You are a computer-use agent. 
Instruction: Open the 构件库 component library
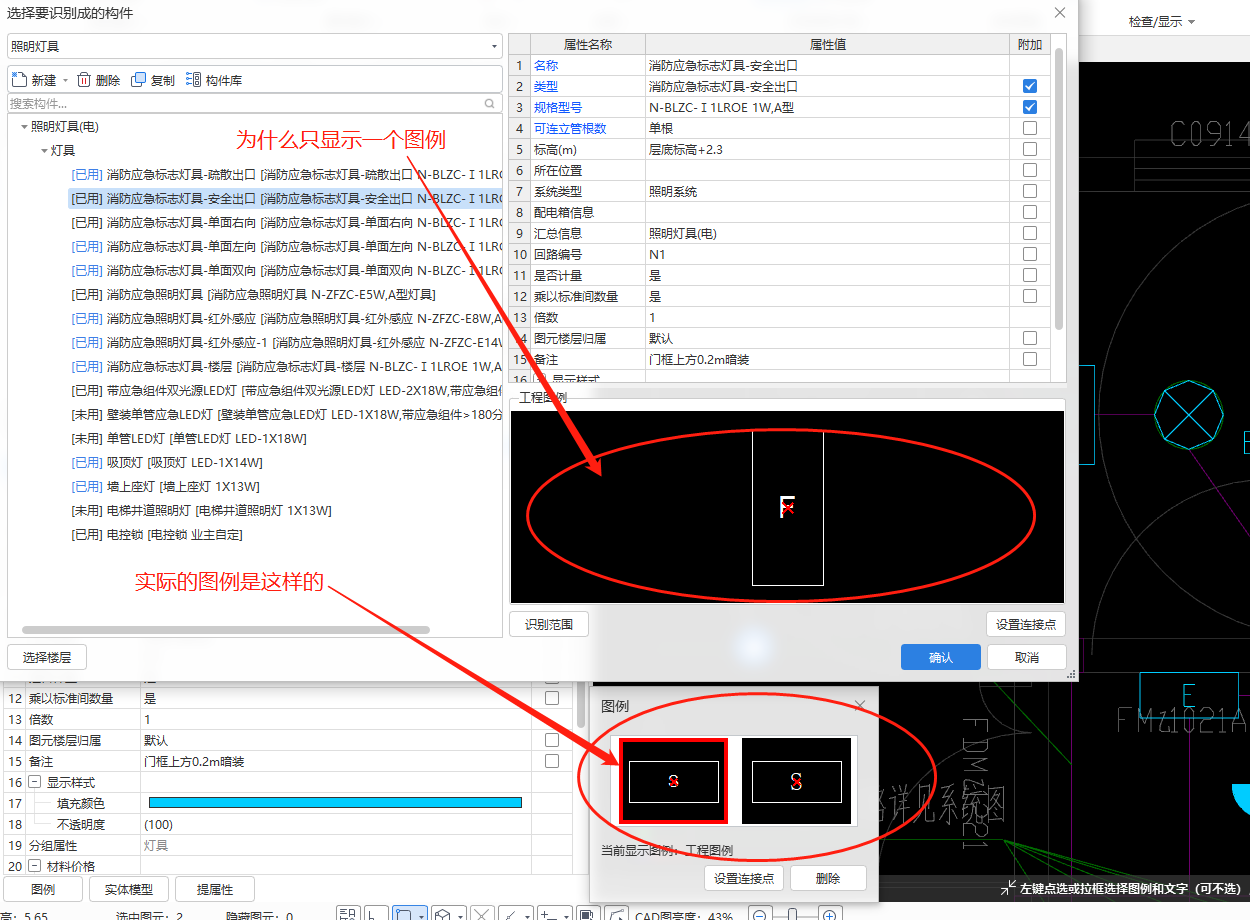[x=214, y=80]
